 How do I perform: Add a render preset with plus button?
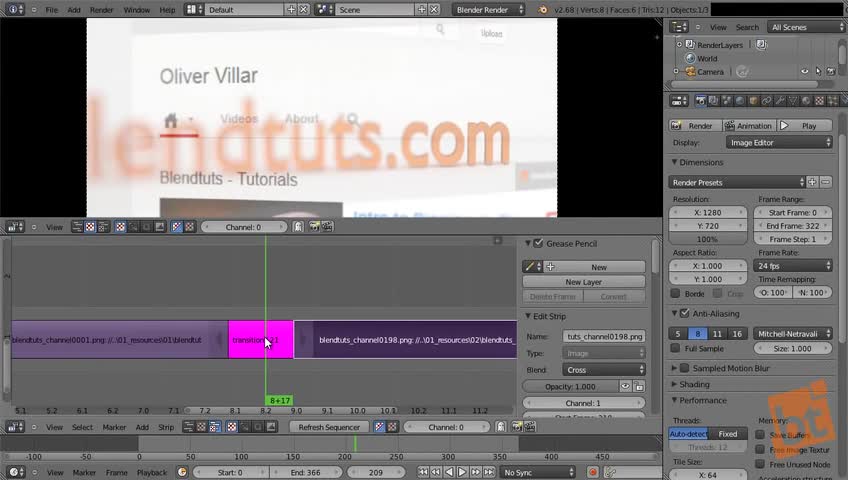[x=812, y=182]
